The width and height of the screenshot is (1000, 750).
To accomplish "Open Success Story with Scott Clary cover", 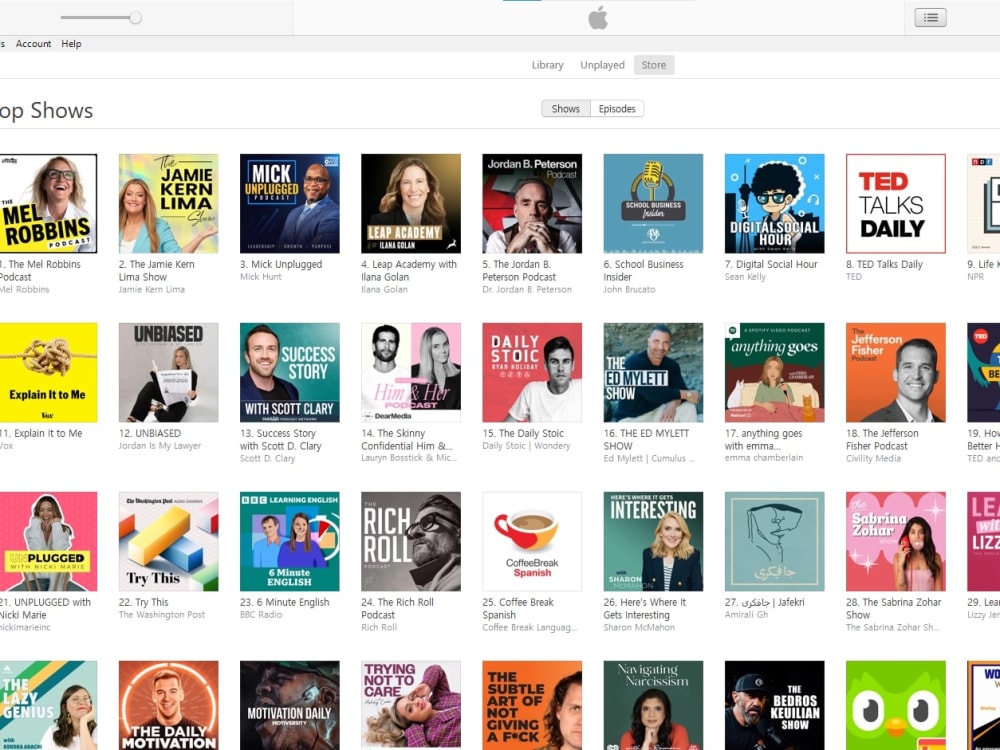I will [x=290, y=372].
